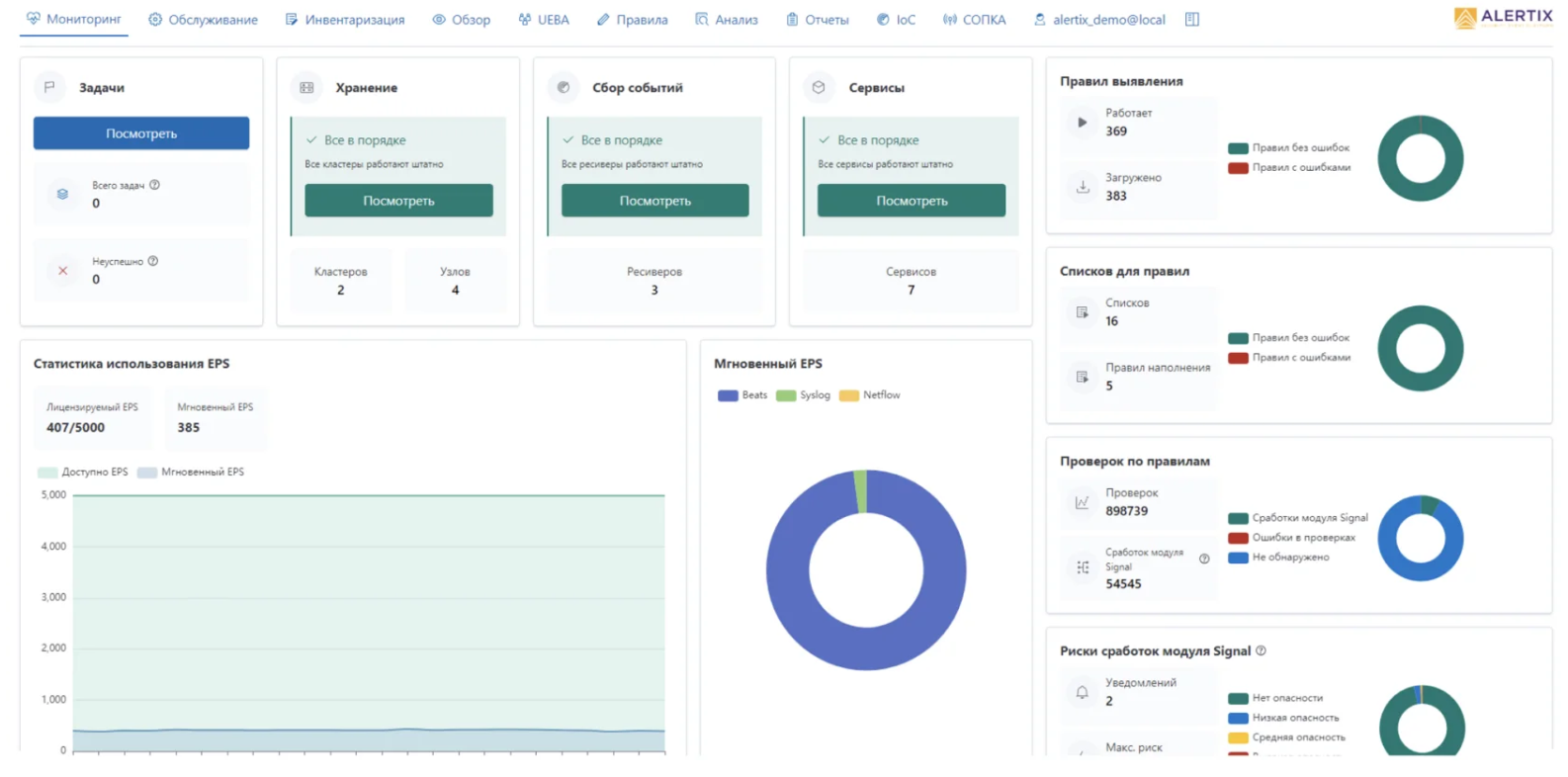Toggle the Syslog legend series

tap(804, 395)
